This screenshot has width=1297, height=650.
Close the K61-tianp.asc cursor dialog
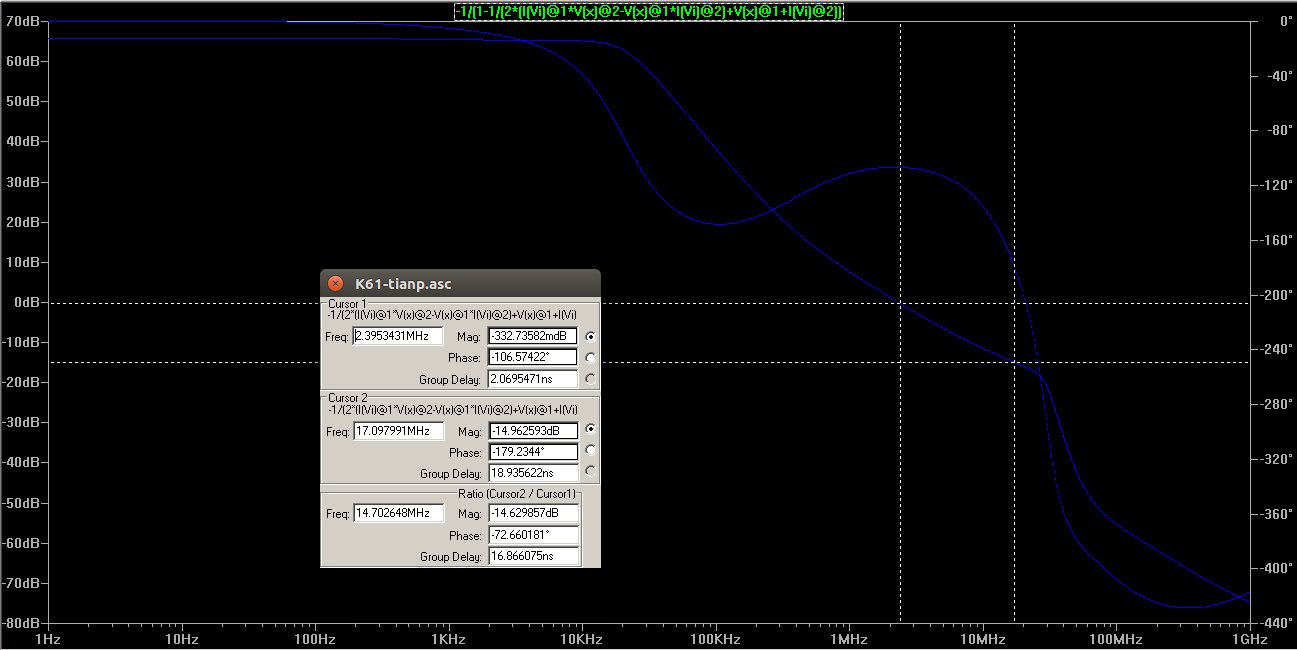coord(336,284)
